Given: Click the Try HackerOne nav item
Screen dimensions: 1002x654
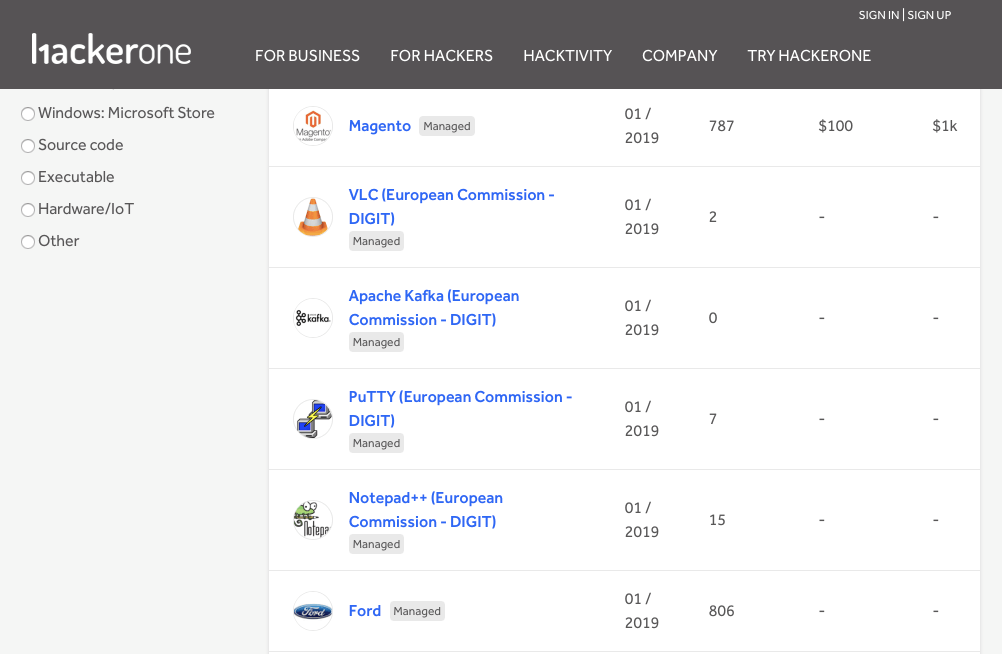Looking at the screenshot, I should coord(809,56).
